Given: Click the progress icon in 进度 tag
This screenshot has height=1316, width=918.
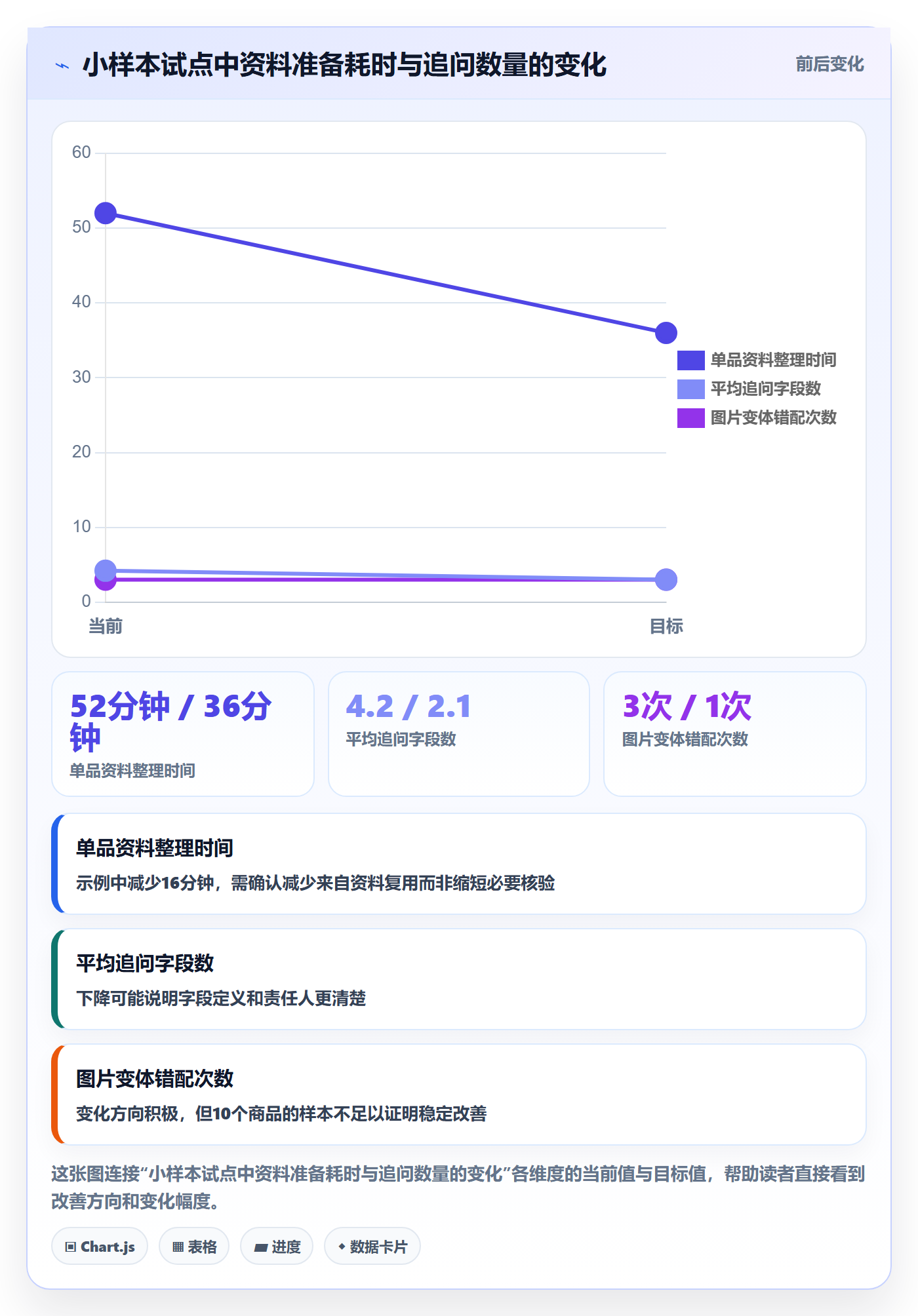Looking at the screenshot, I should click(261, 1248).
